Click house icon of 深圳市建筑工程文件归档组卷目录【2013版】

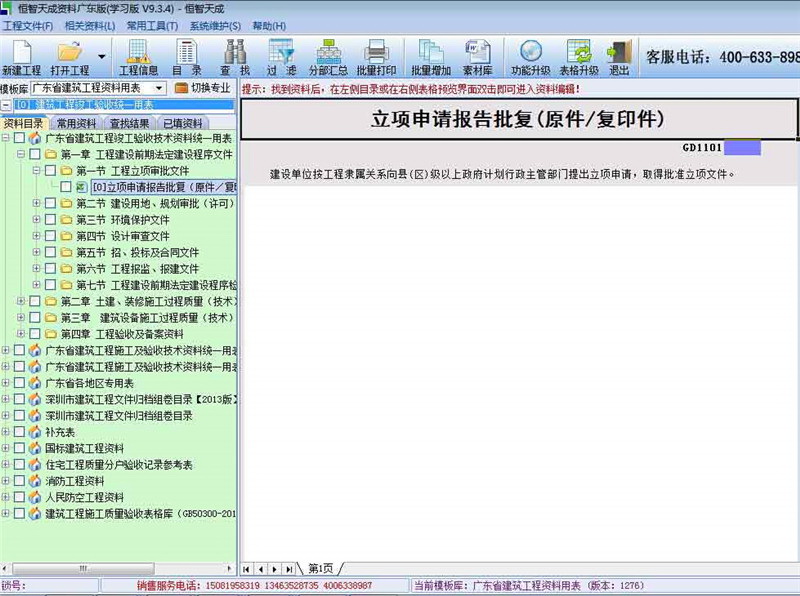pyautogui.click(x=35, y=399)
